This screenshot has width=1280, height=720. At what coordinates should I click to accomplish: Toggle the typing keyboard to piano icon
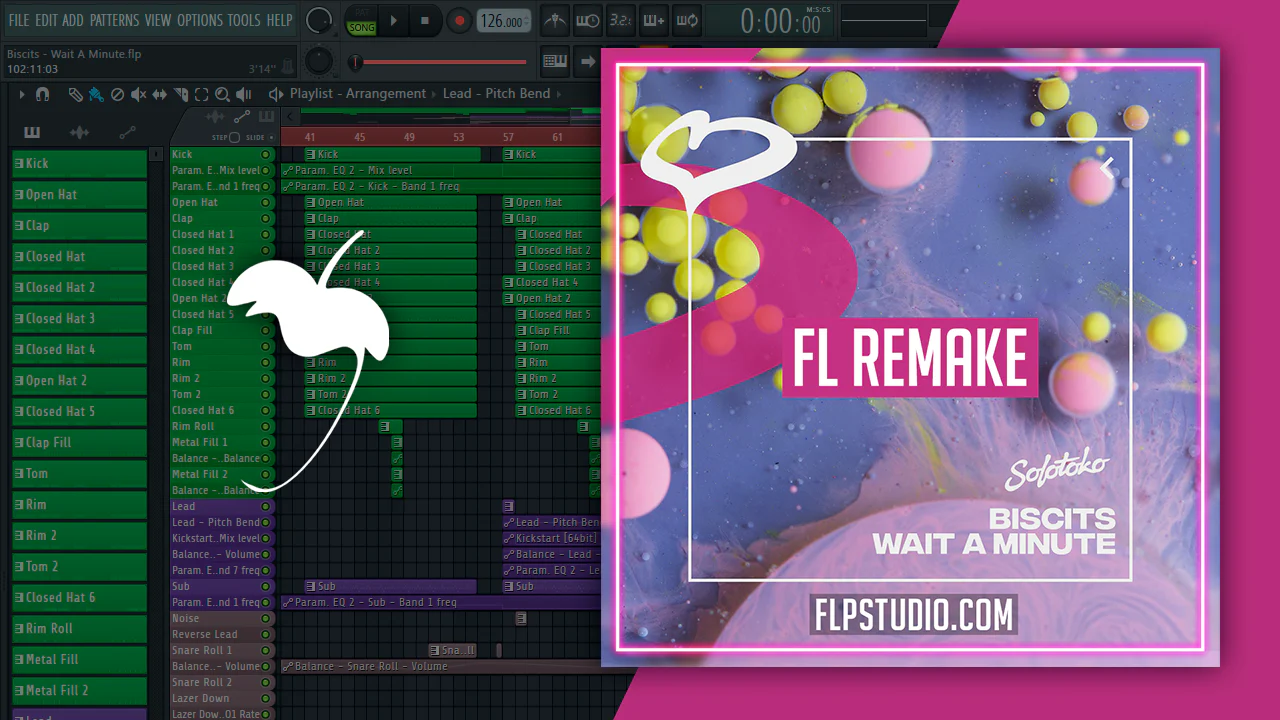coord(555,61)
